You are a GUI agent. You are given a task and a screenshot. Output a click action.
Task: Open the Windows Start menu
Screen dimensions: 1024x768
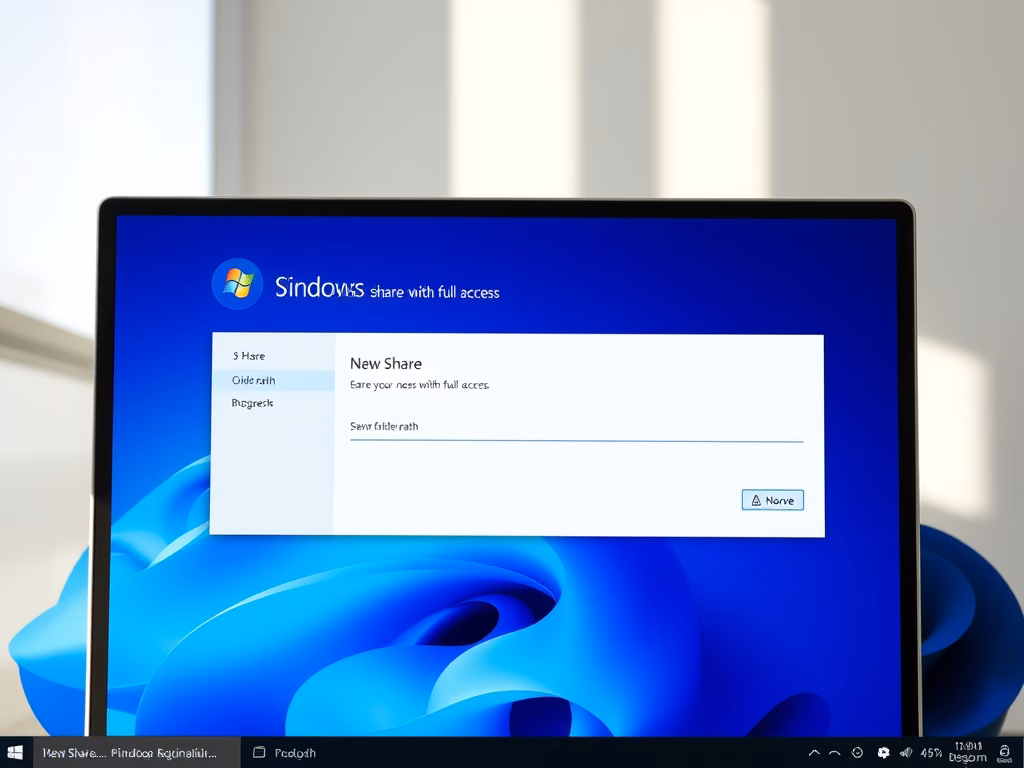point(15,752)
